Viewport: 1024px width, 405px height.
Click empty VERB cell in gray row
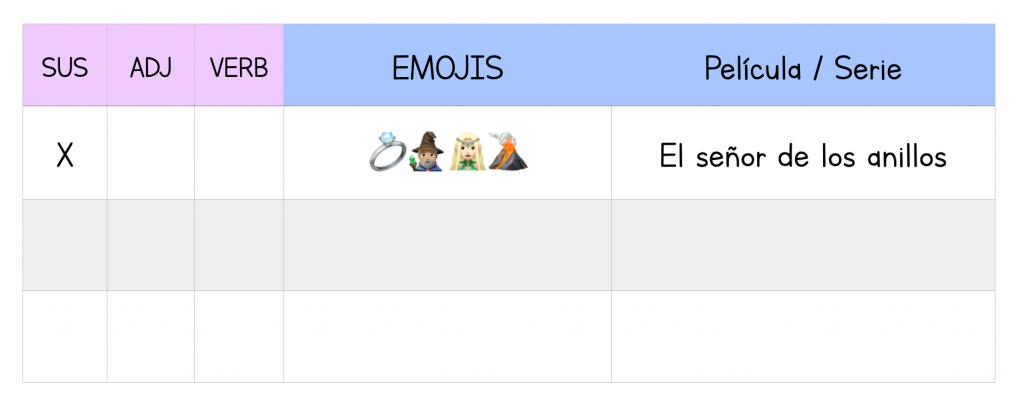(239, 245)
